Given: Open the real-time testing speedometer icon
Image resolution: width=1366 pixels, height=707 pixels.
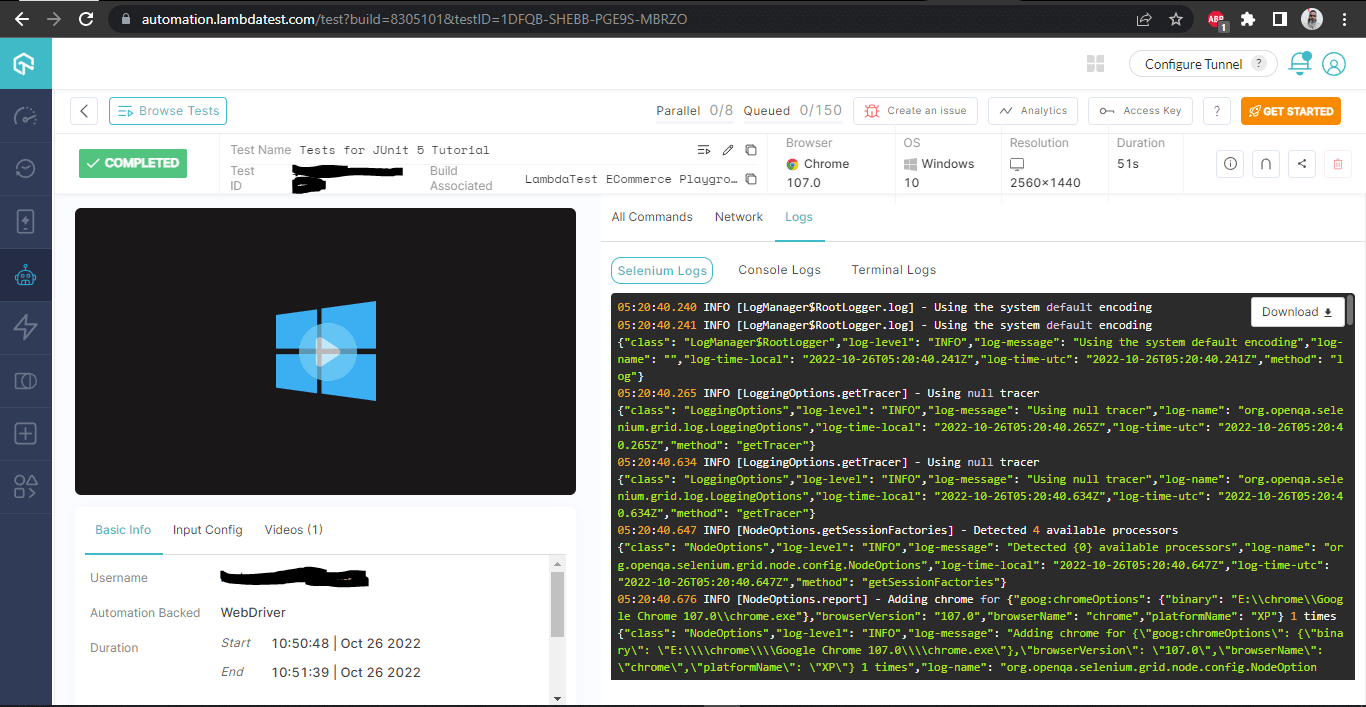Looking at the screenshot, I should (x=25, y=116).
